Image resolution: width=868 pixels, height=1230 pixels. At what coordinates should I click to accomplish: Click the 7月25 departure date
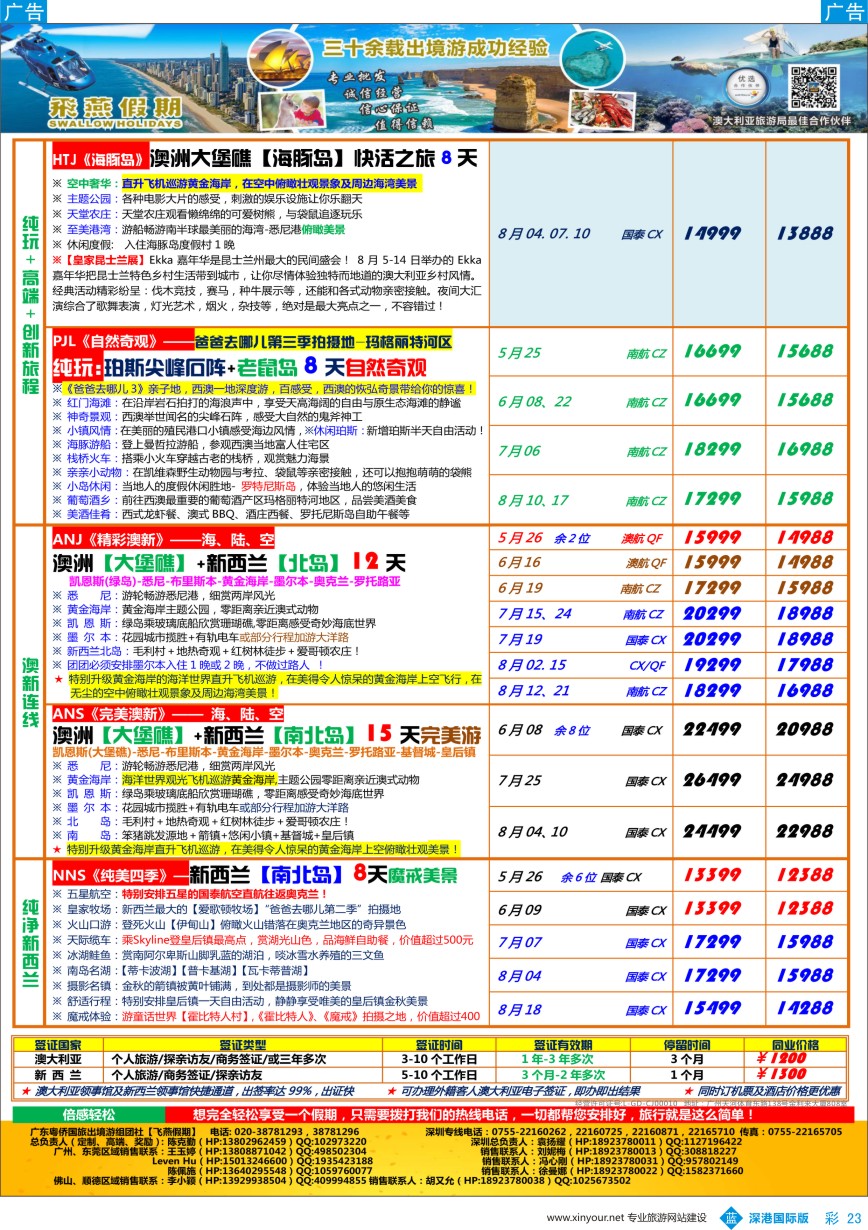pyautogui.click(x=519, y=780)
